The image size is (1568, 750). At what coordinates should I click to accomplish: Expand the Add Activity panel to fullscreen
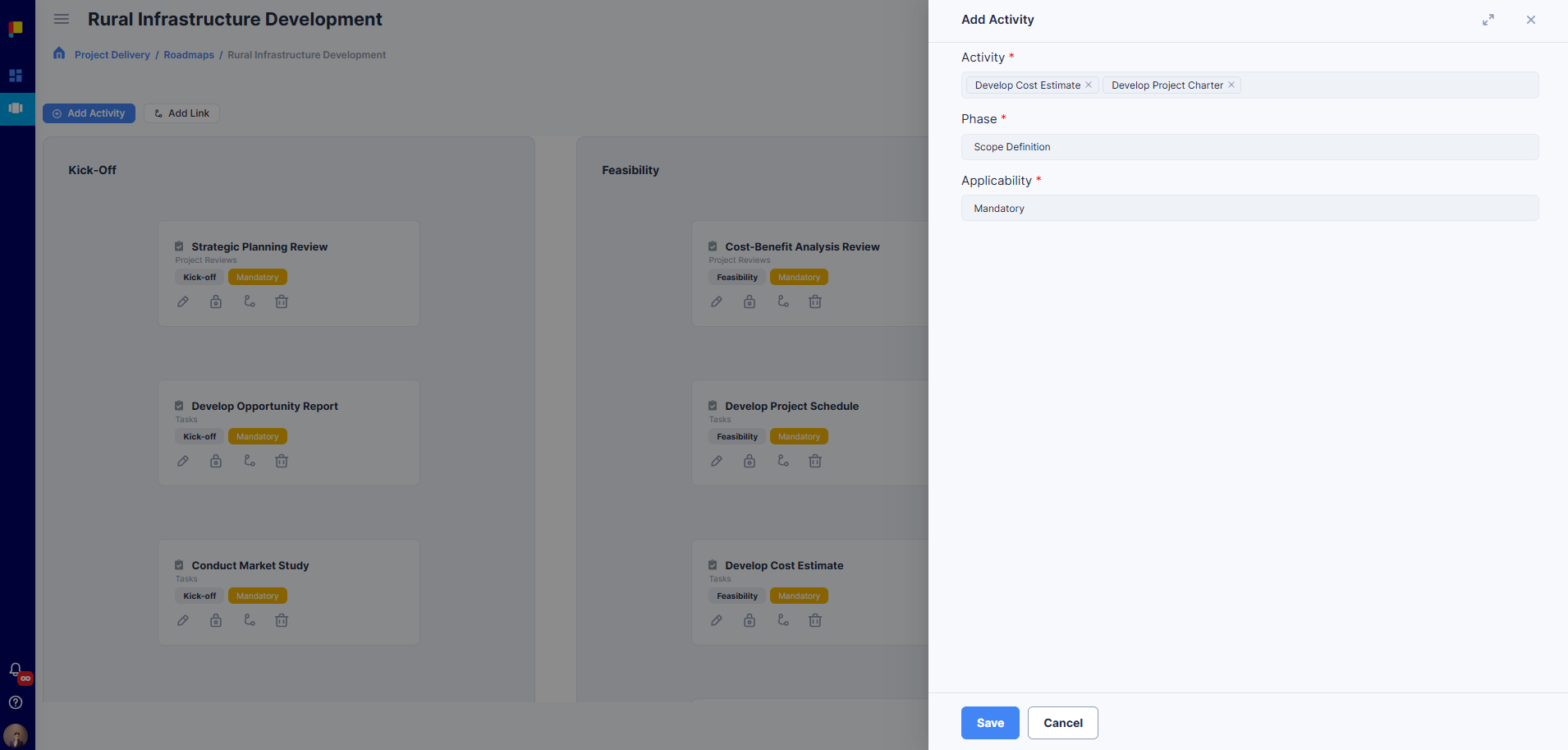pos(1488,20)
